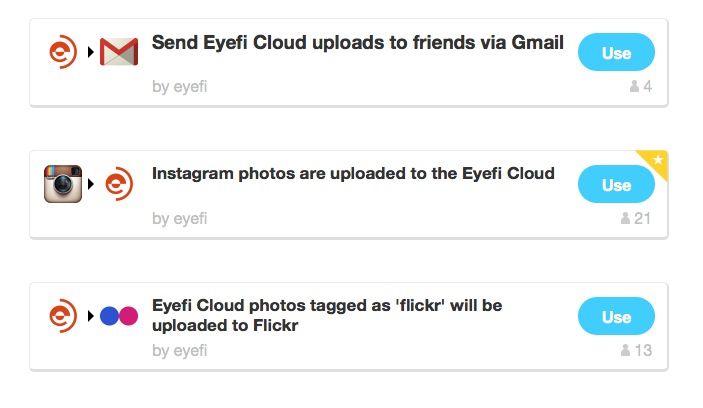Click the Eyefi icon in the Gmail recipe
This screenshot has height=408, width=703.
coord(65,52)
